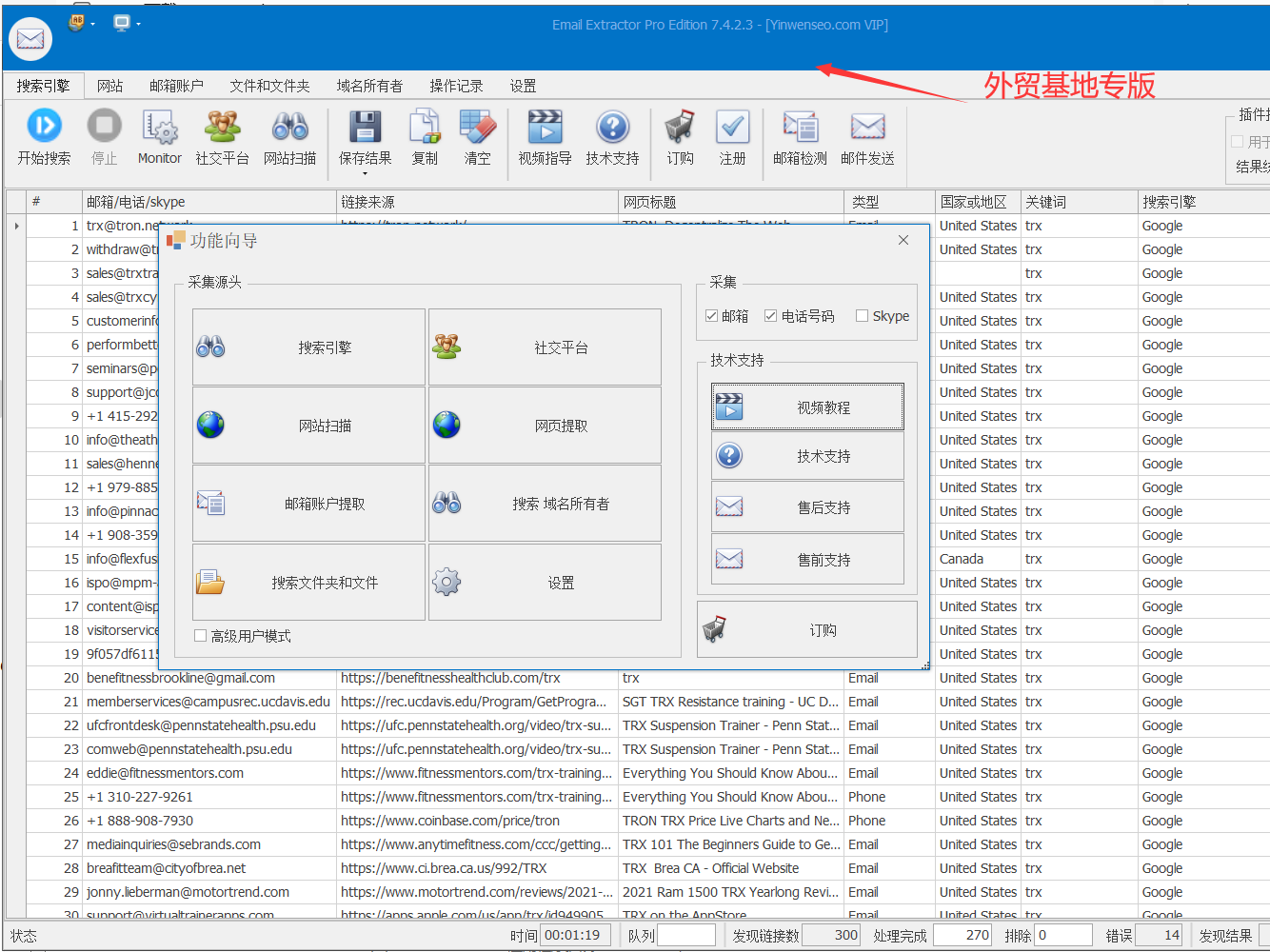Switch to the 网站 tab

(x=109, y=86)
